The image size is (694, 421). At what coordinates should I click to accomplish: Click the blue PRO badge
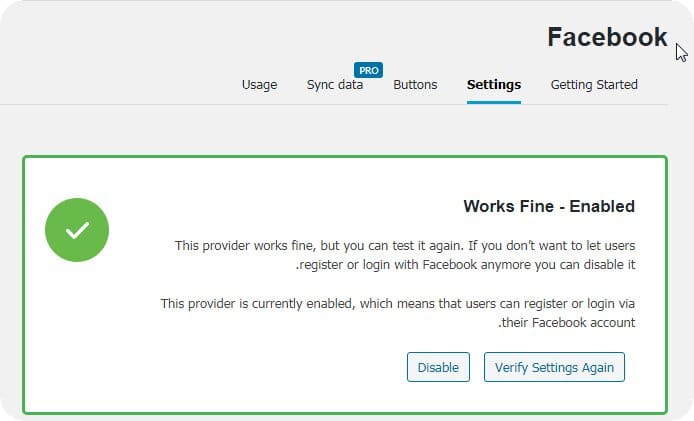[x=369, y=71]
